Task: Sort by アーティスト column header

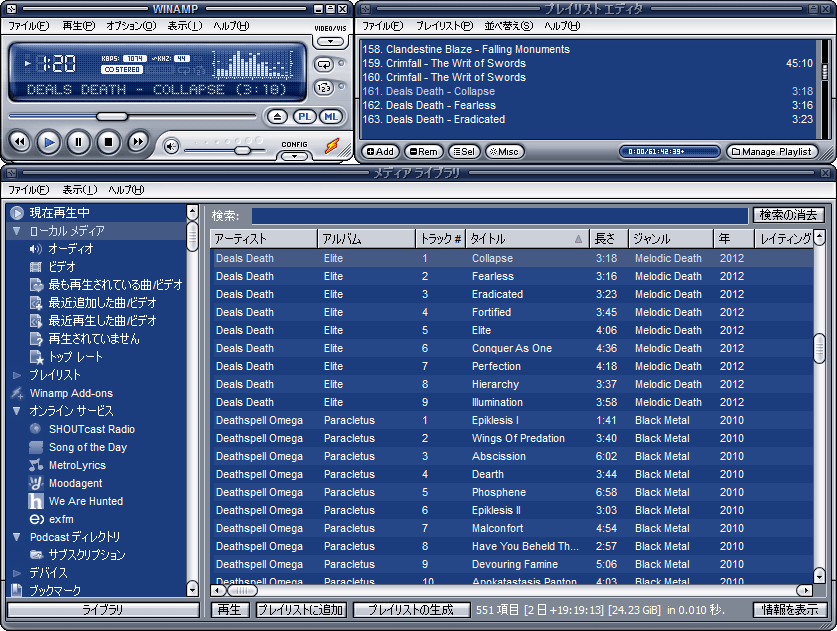Action: coord(264,239)
